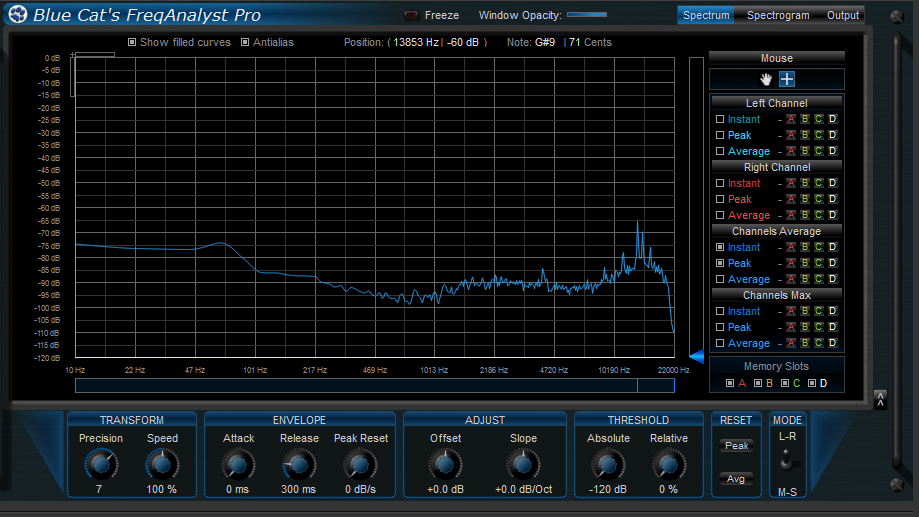This screenshot has width=919, height=517.
Task: Assign Right Channel Average to slot D
Action: [832, 215]
